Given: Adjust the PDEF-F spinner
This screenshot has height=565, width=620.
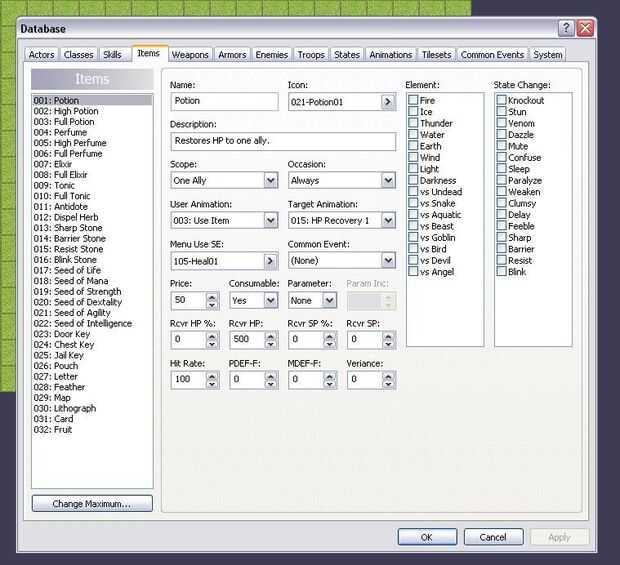Looking at the screenshot, I should click(271, 380).
